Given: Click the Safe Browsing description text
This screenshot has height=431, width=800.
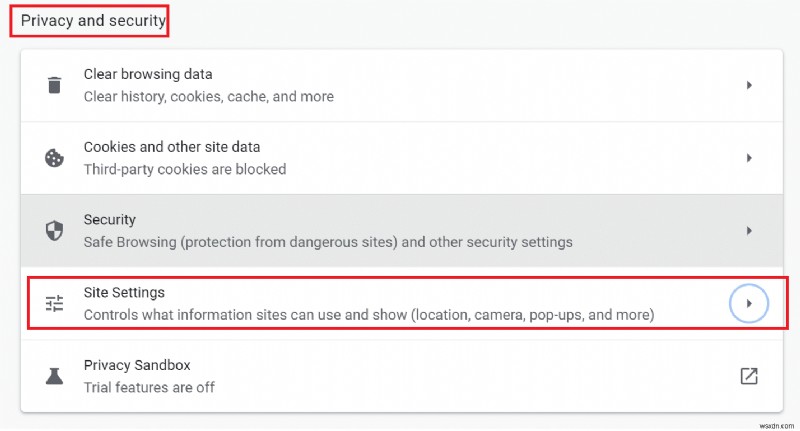Looking at the screenshot, I should 328,242.
